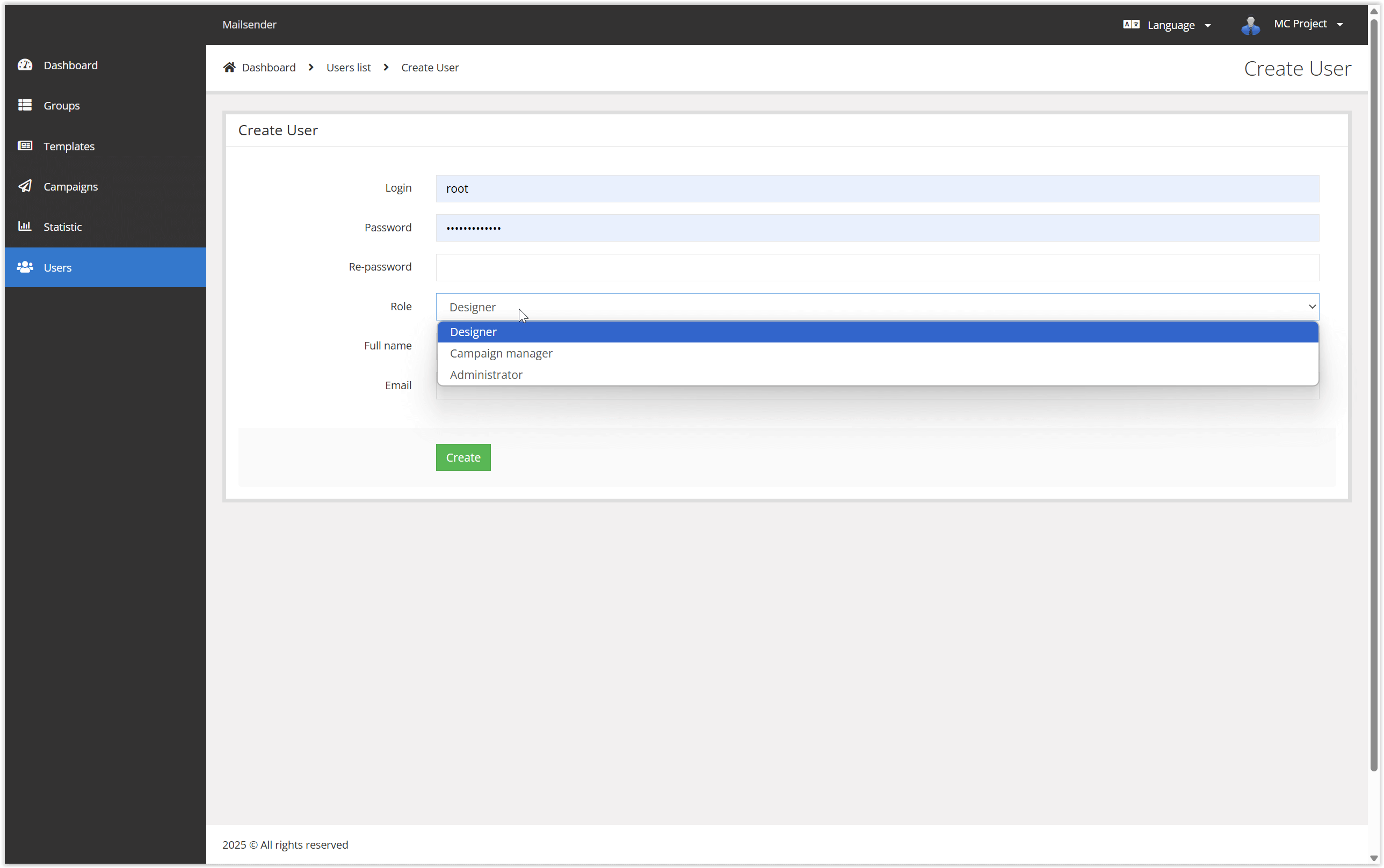Go to Users list via breadcrumb
Image resolution: width=1384 pixels, height=868 pixels.
pyautogui.click(x=348, y=67)
